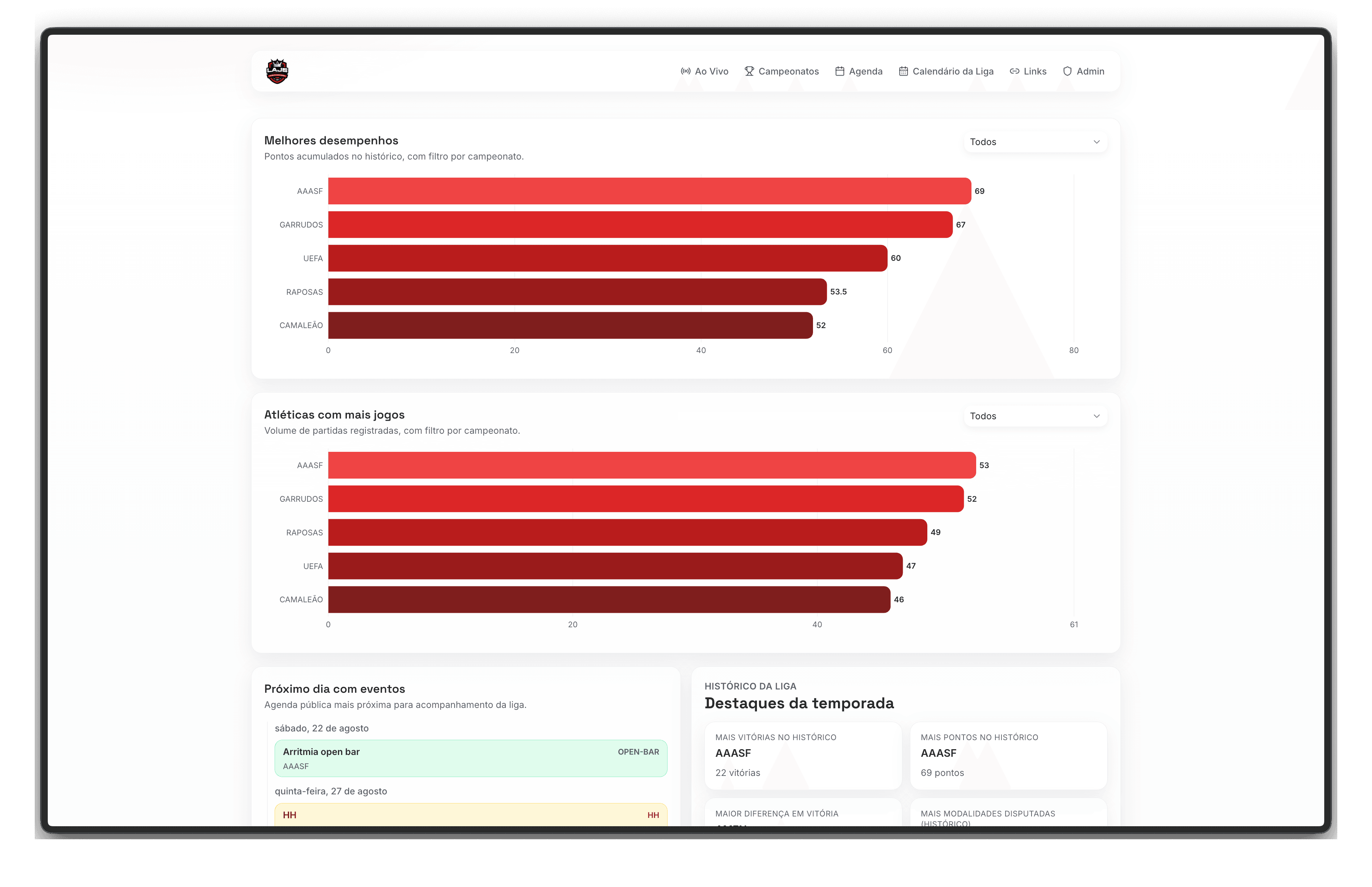Click the sábado, 22 de agosto date

coord(321,729)
